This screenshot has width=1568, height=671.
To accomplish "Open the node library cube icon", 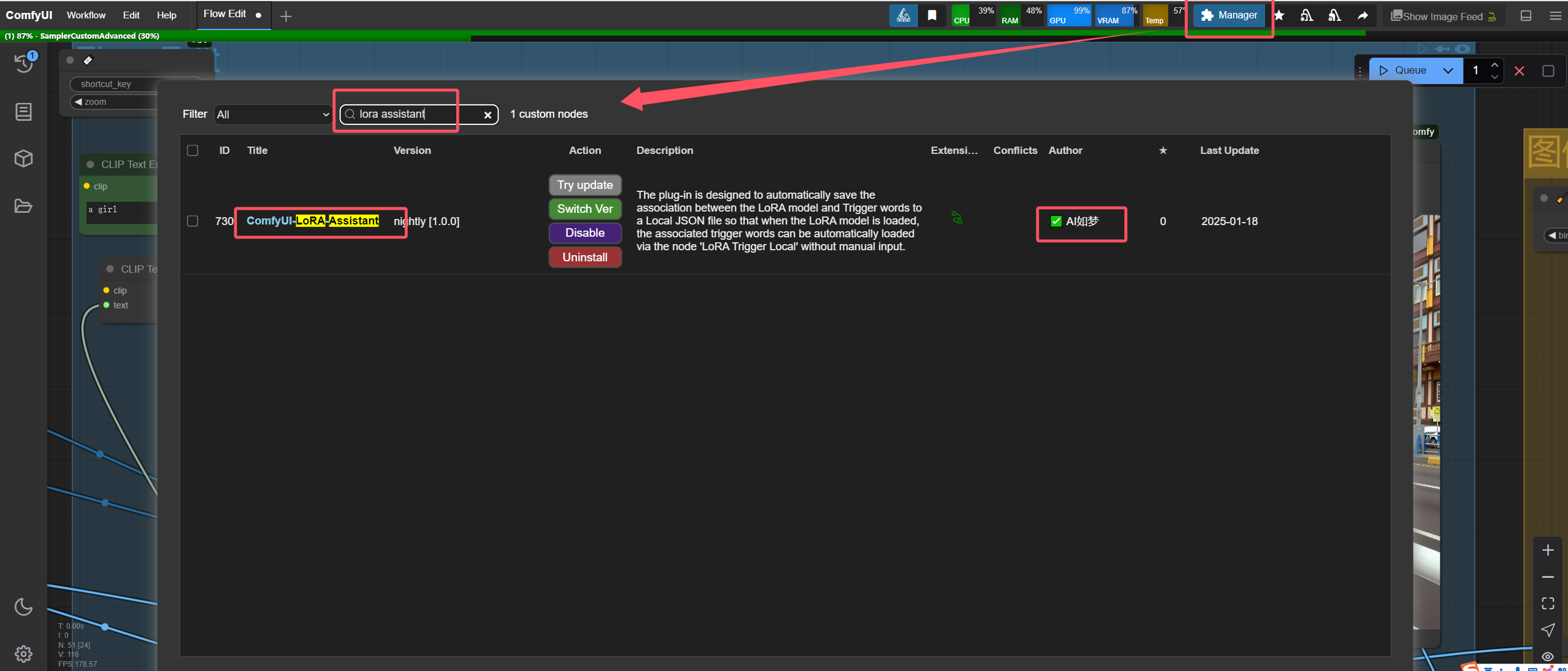I will point(23,159).
